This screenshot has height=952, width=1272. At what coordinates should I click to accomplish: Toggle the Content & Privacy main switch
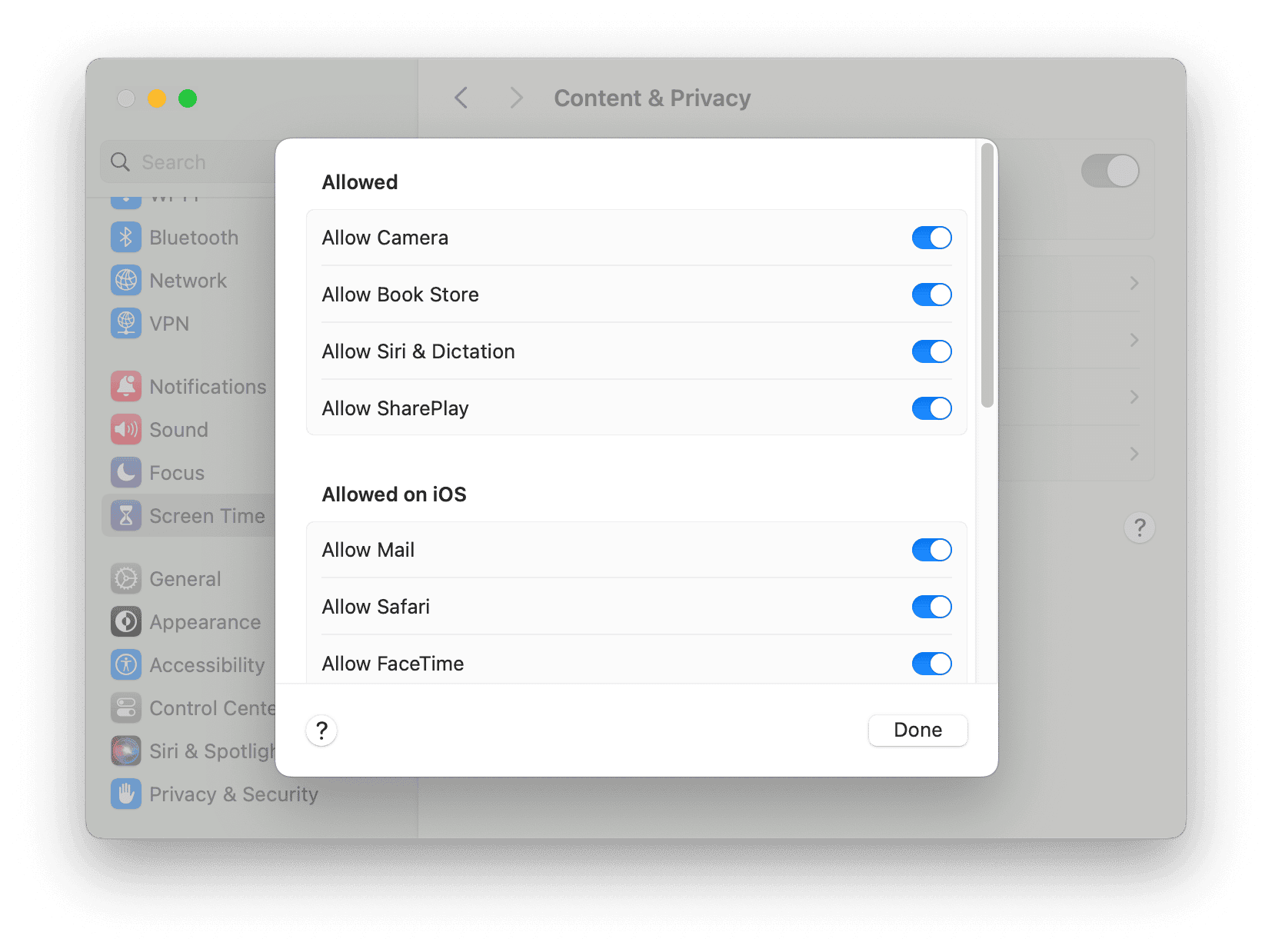coord(1111,171)
